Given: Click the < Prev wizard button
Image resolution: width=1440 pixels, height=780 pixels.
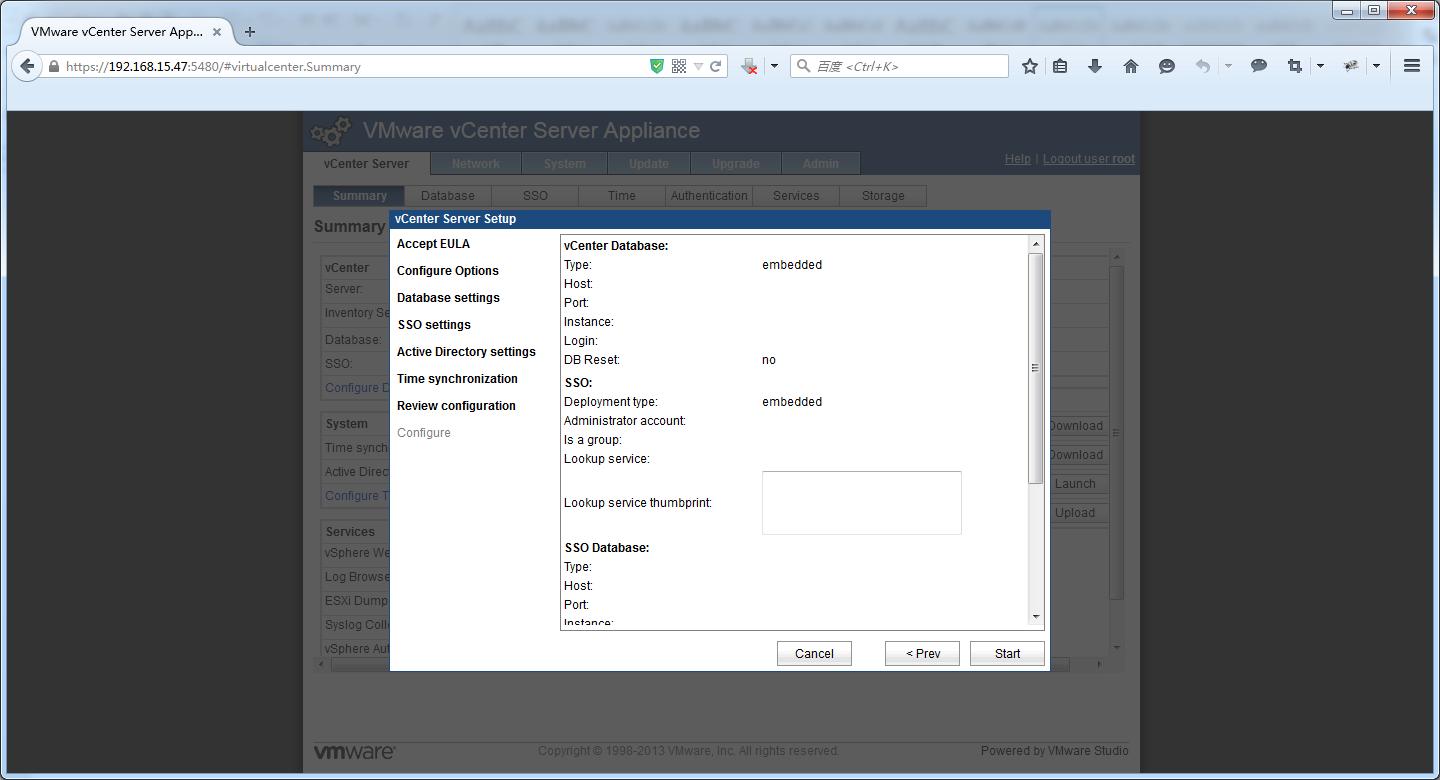Looking at the screenshot, I should [923, 654].
